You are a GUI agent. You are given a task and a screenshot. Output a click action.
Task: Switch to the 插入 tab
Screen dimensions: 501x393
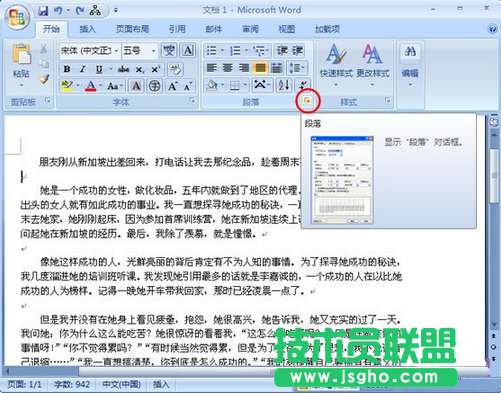[x=87, y=29]
